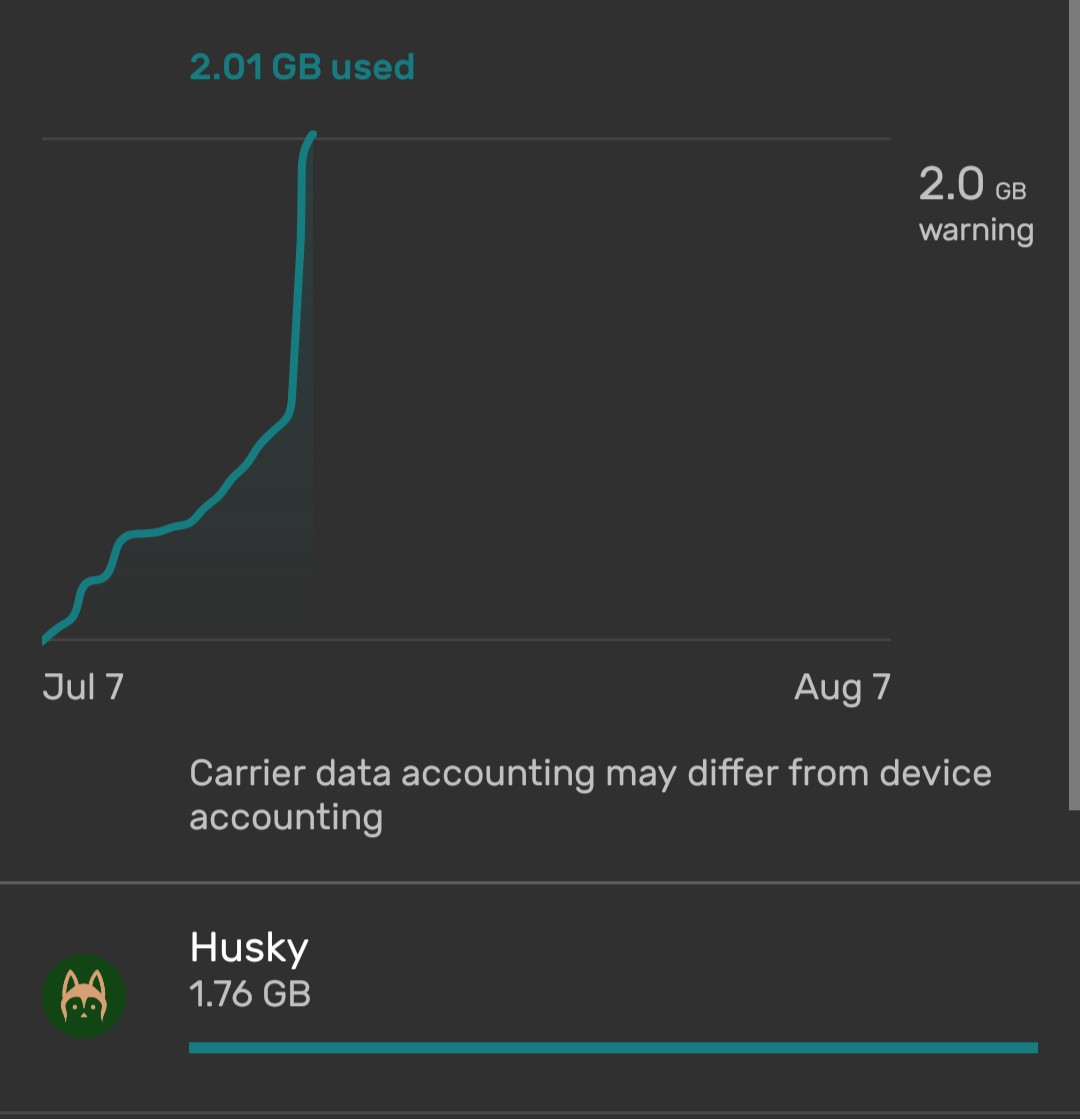Click the starting point of the usage graph
Screen dimensions: 1080x1119
coord(45,639)
